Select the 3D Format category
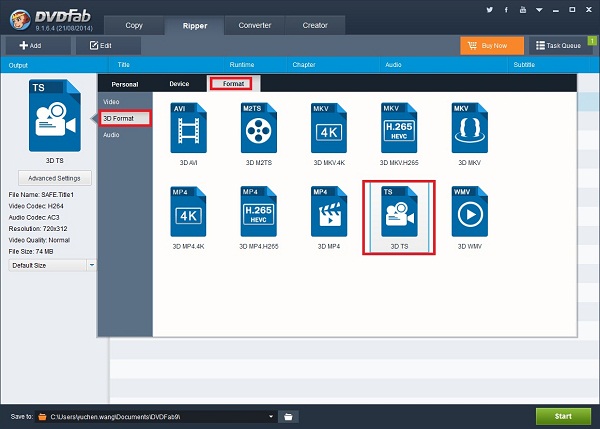This screenshot has width=600, height=429. [x=125, y=119]
